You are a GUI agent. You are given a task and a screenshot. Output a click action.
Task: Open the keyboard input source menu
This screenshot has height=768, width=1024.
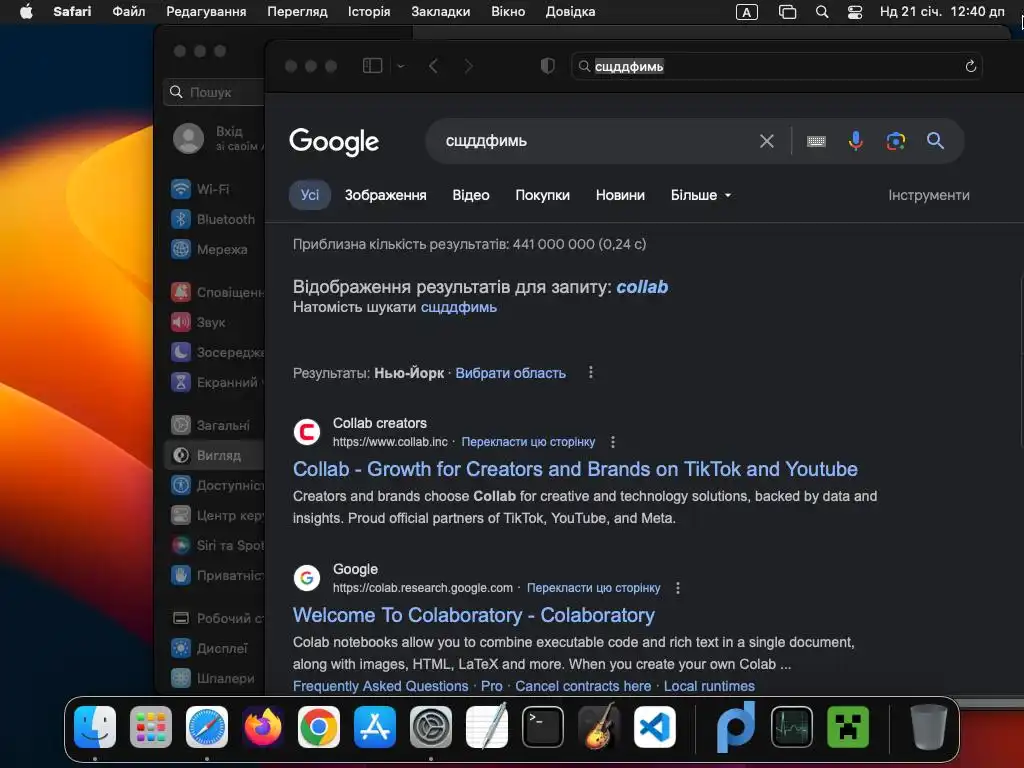(x=746, y=12)
